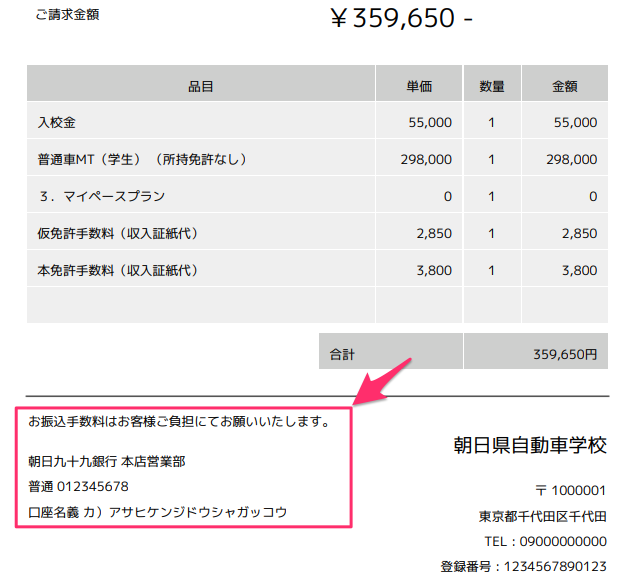Select the large ¥359,650 billing amount
Image resolution: width=635 pixels, height=583 pixels.
pyautogui.click(x=401, y=19)
